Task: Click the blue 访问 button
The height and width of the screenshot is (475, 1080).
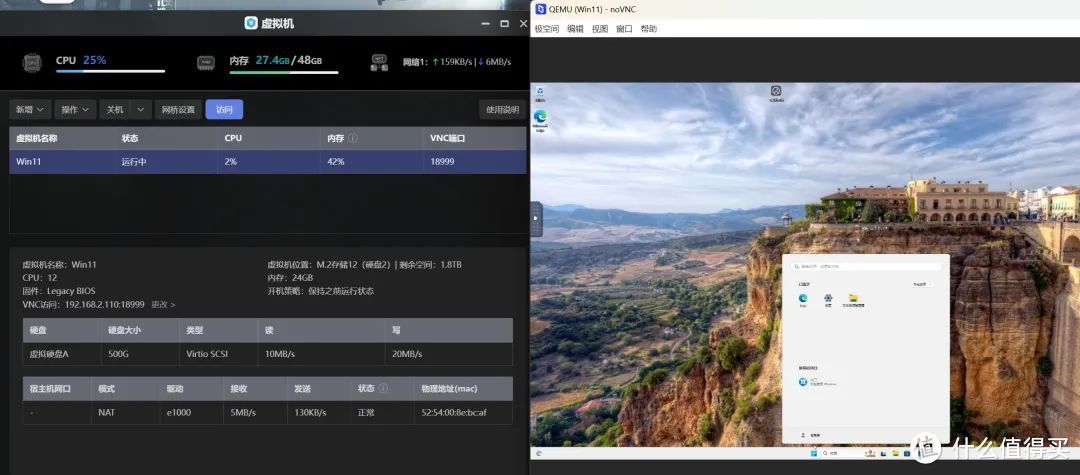Action: (224, 110)
